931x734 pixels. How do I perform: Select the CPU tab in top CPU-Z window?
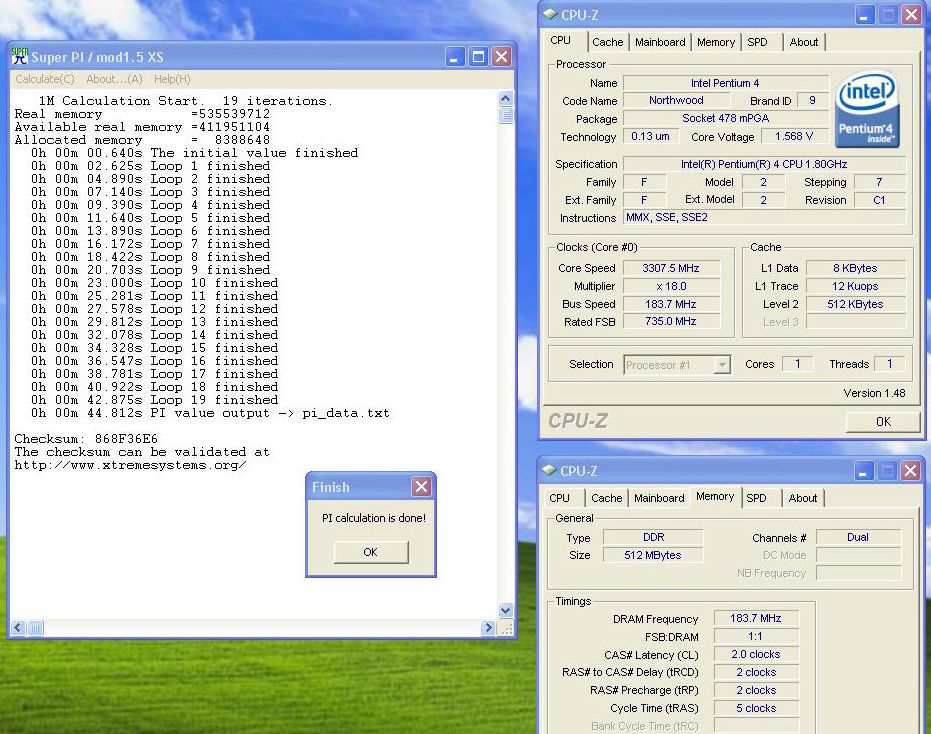560,40
